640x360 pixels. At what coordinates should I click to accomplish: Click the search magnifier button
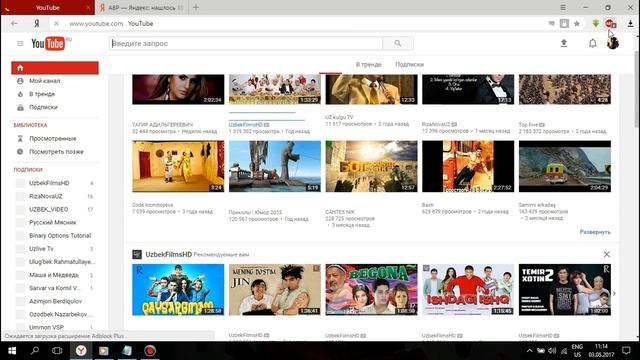click(398, 43)
